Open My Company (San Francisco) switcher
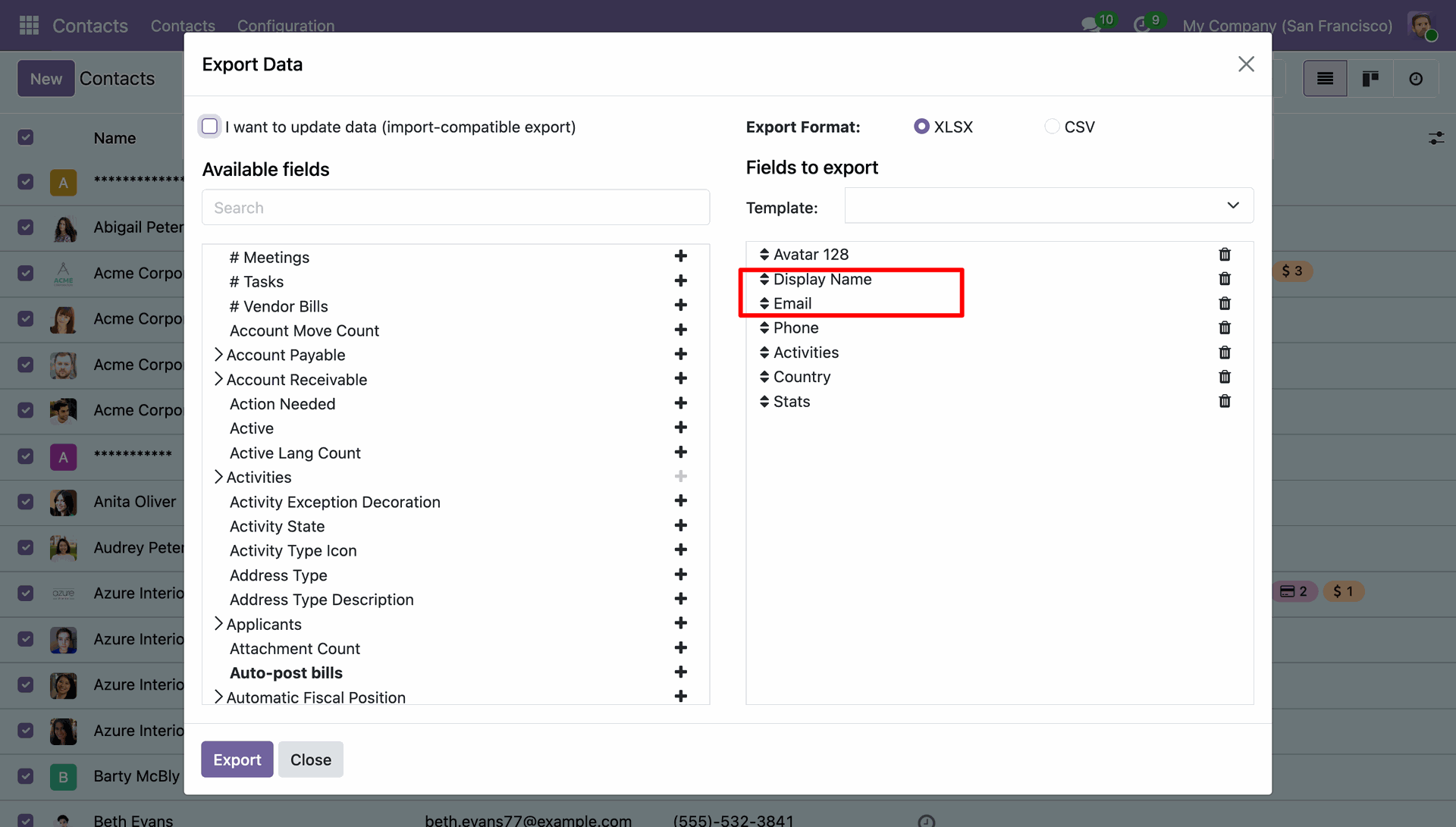The width and height of the screenshot is (1456, 827). (1287, 25)
